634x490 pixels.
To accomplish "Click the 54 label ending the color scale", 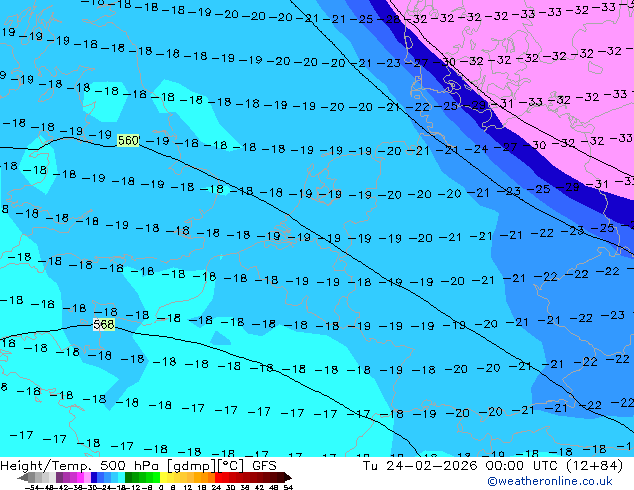I will coord(288,487).
